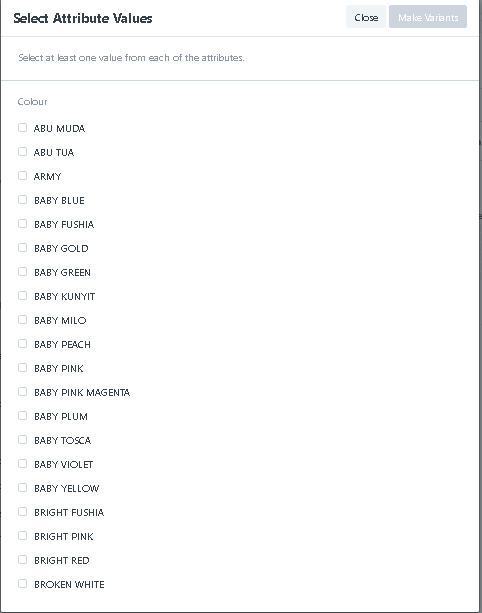Image resolution: width=482 pixels, height=613 pixels.
Task: Check the BABY FUSHIA colour
Action: point(22,224)
